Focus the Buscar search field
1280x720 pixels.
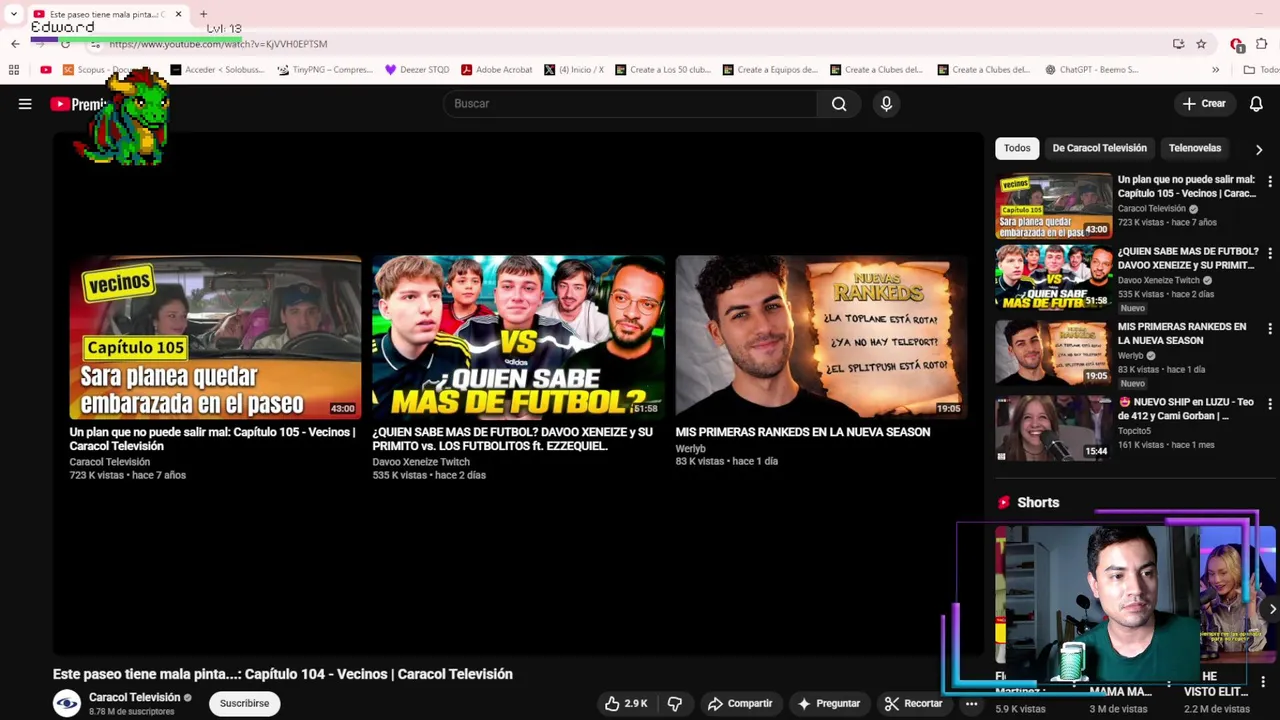(x=630, y=104)
